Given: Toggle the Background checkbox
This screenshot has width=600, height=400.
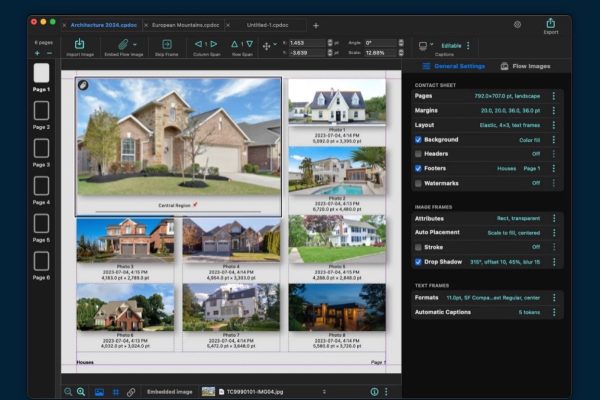Looking at the screenshot, I should 418,140.
